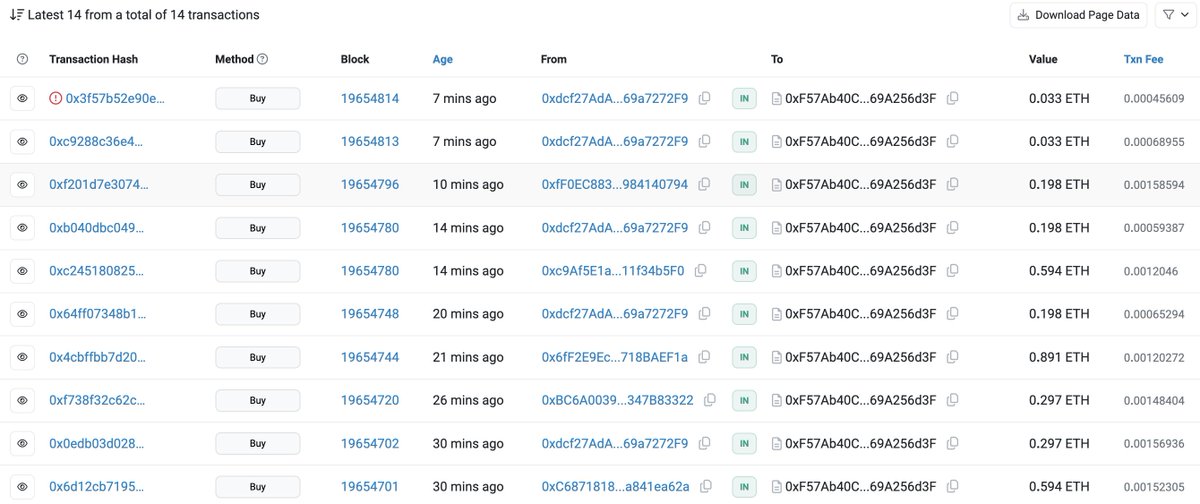The image size is (1200, 504).
Task: Open transaction hash 0xc245180825…
Action: point(96,271)
